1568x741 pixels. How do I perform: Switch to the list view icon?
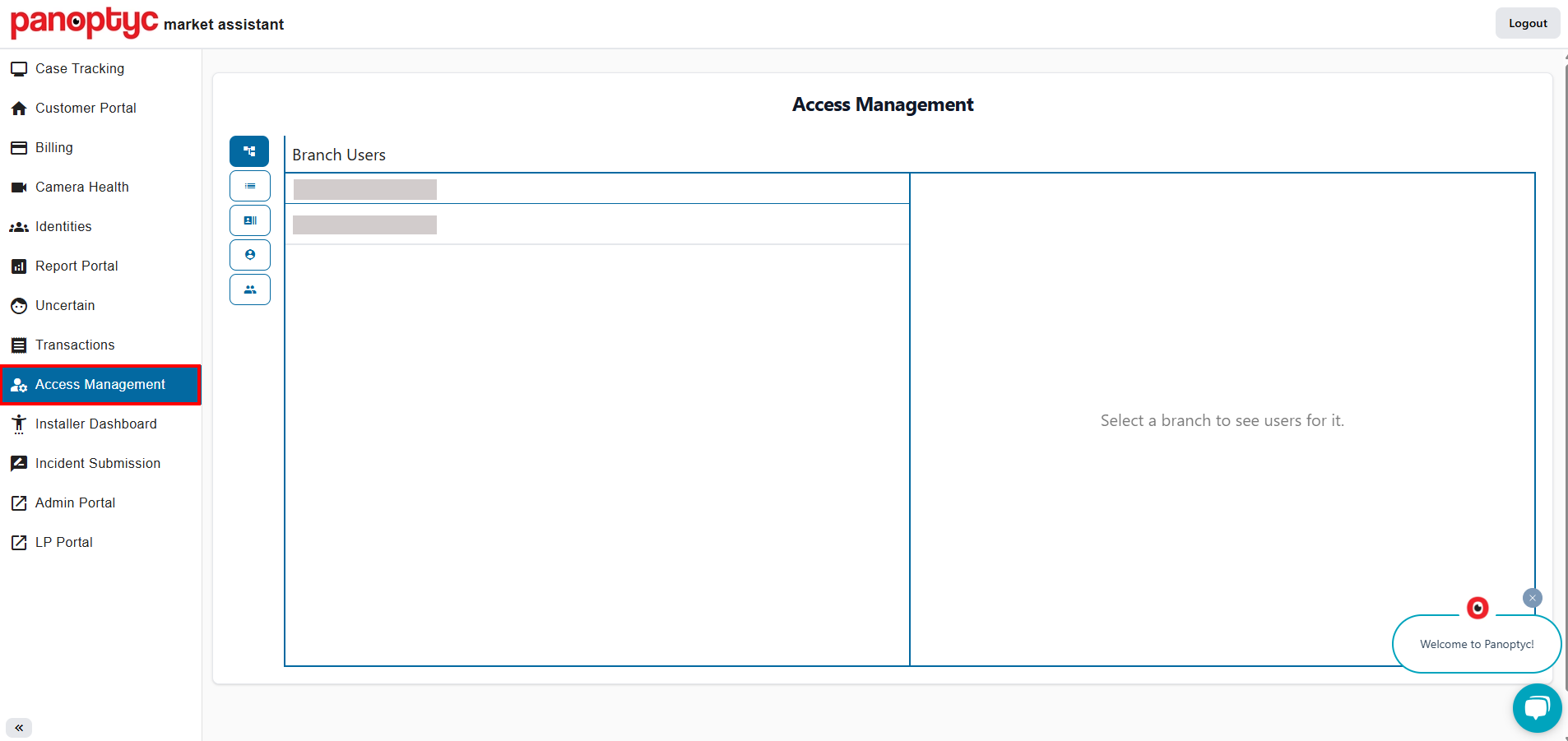point(249,186)
